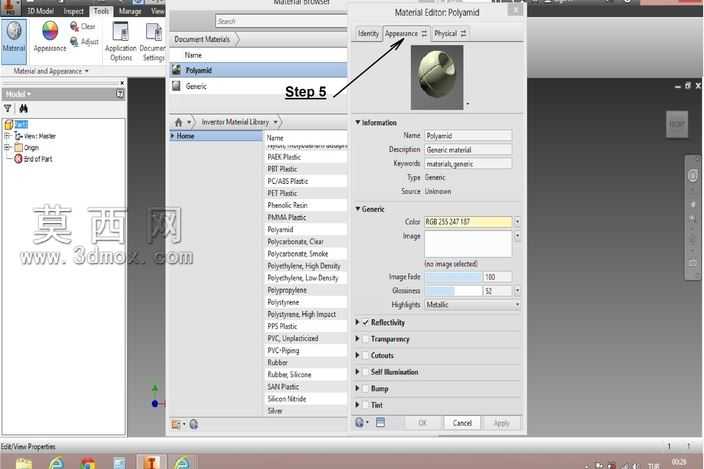Viewport: 704px width, 469px height.
Task: Adjust the Glossiness slider
Action: tap(453, 291)
